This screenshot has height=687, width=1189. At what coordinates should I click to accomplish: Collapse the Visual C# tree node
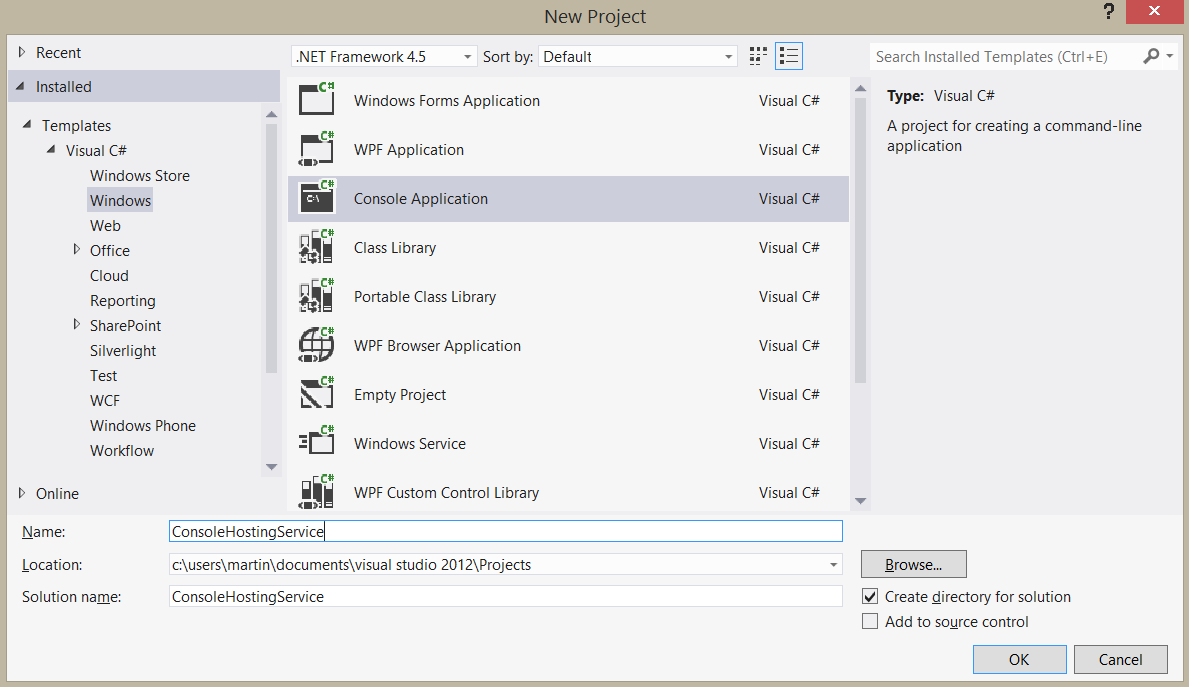point(52,149)
